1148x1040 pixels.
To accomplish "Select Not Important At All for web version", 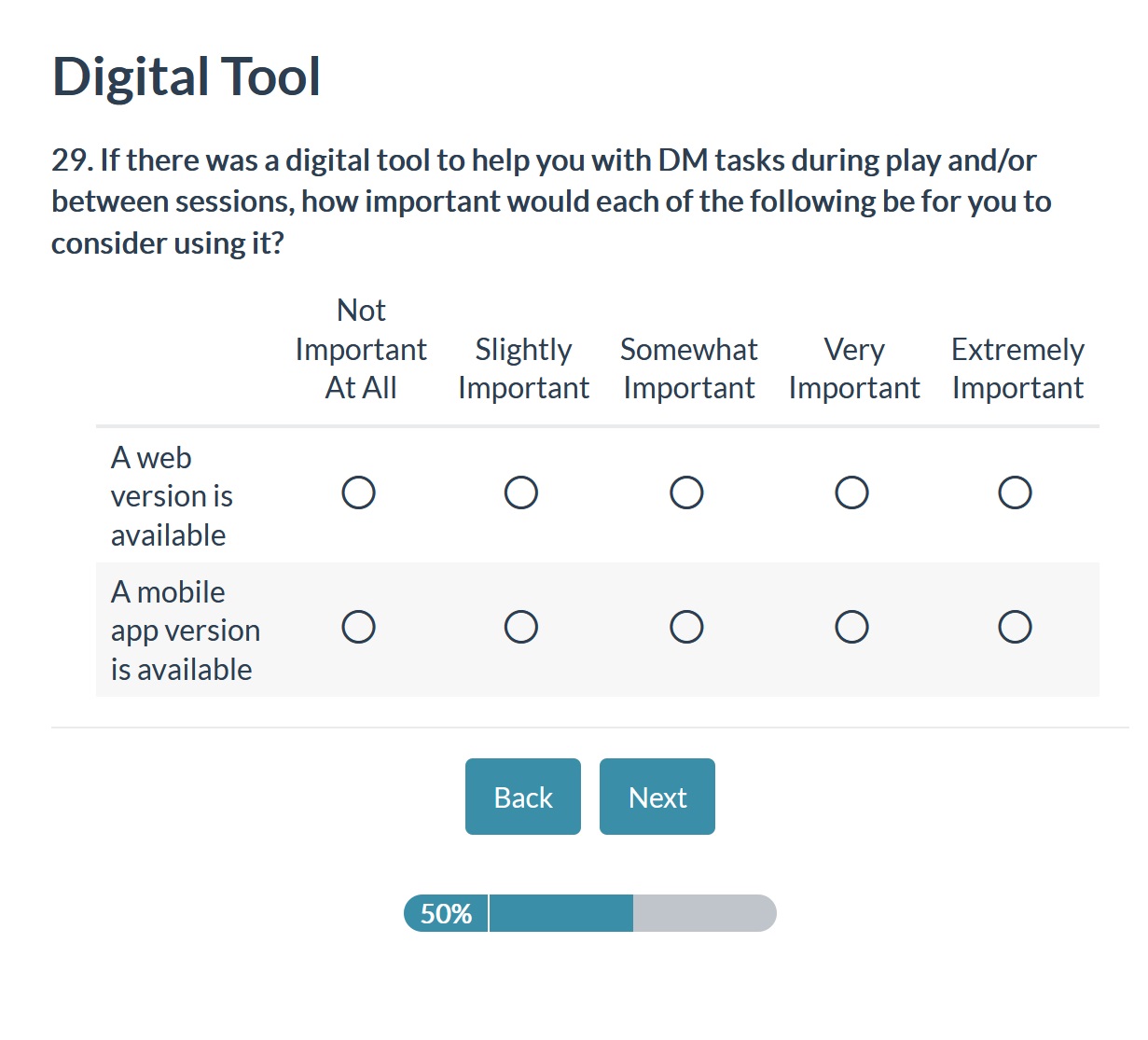I will [x=359, y=492].
